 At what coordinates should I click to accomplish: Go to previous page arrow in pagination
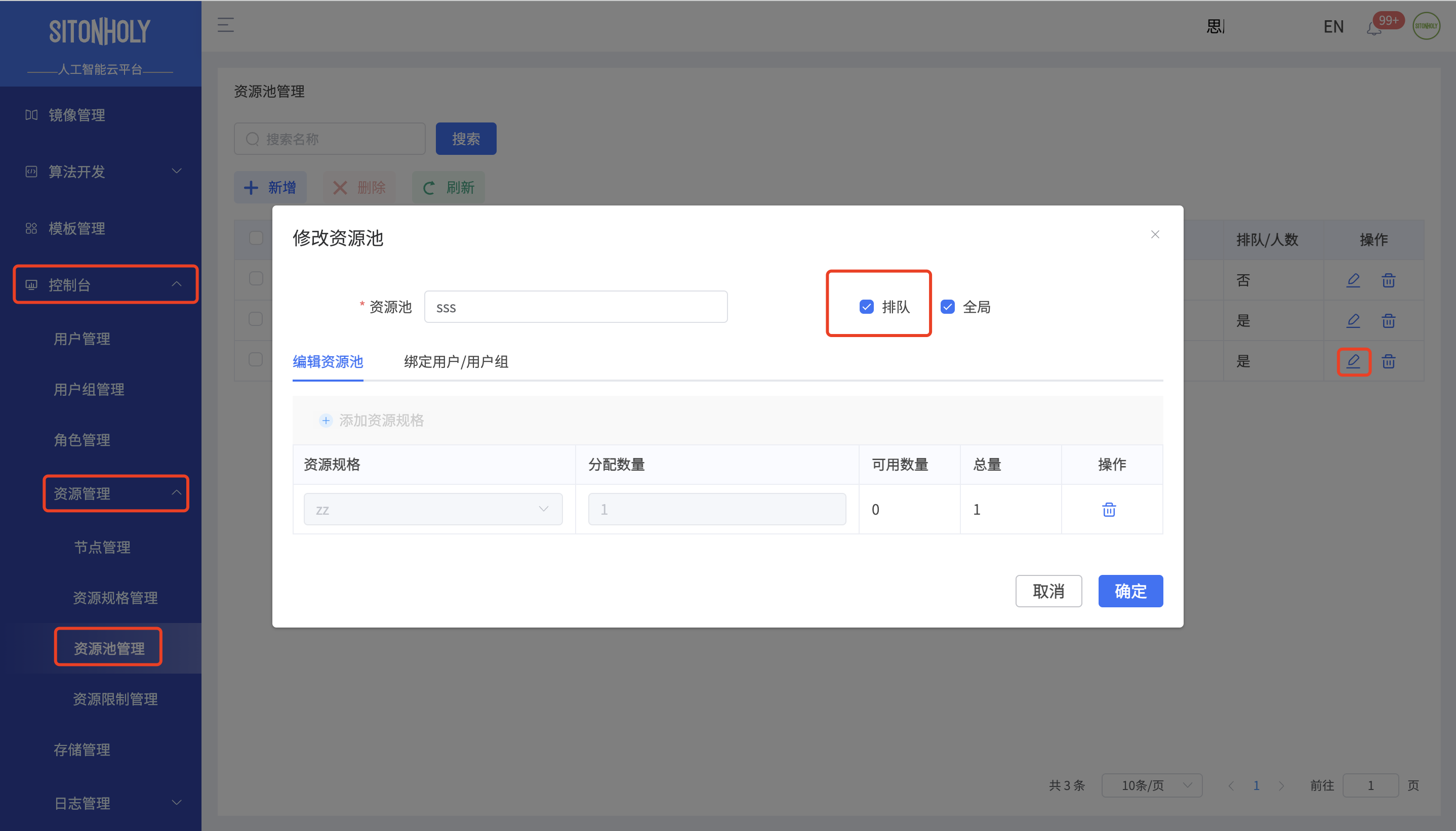[1231, 786]
